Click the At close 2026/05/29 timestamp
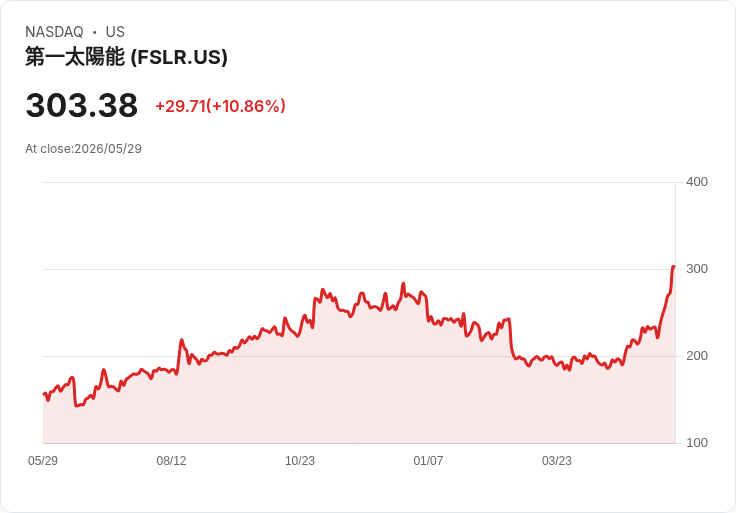Viewport: 736px width, 513px height. 83,149
